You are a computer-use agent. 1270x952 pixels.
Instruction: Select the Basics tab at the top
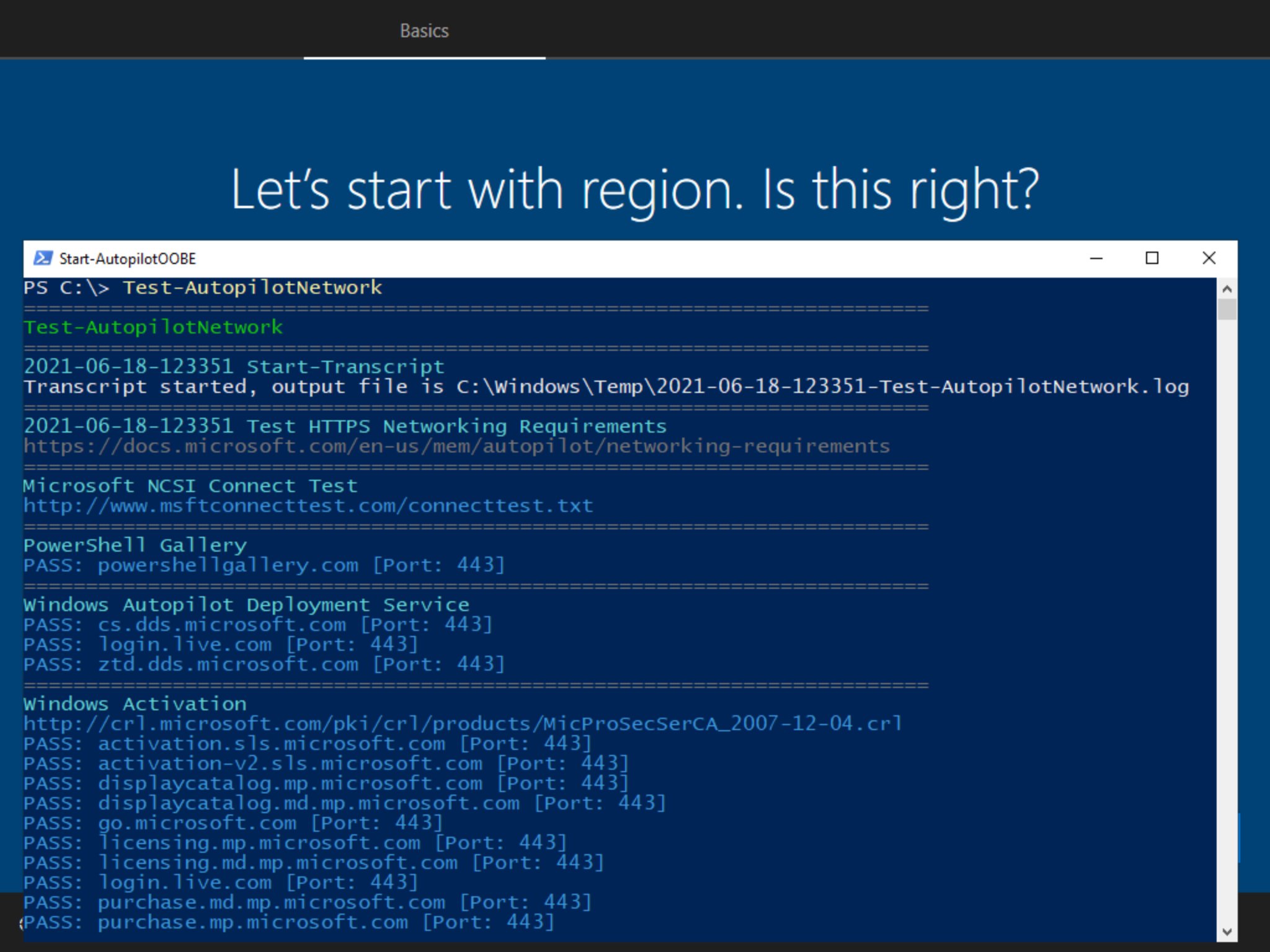pos(424,30)
